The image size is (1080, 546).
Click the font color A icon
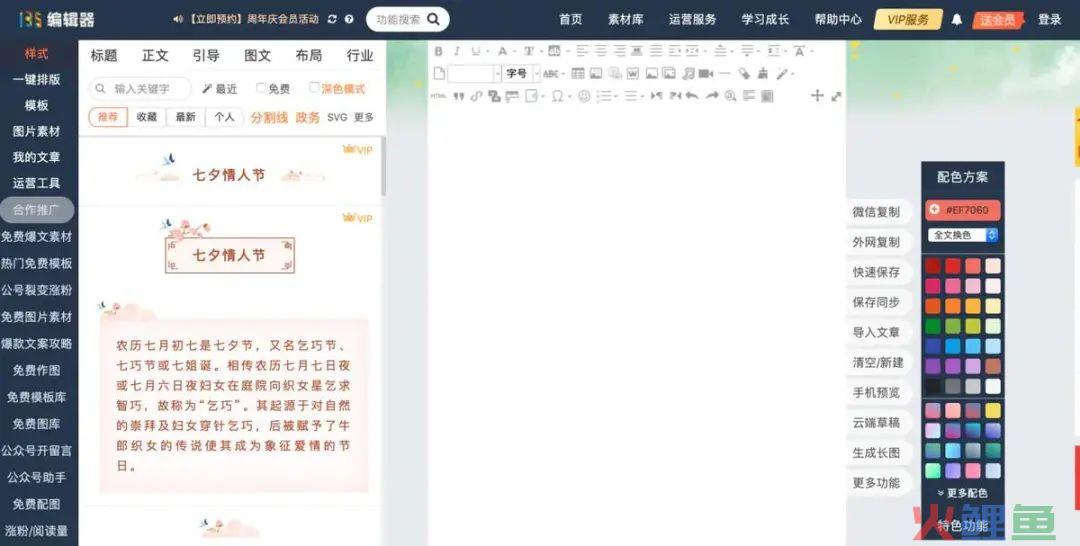pyautogui.click(x=502, y=52)
